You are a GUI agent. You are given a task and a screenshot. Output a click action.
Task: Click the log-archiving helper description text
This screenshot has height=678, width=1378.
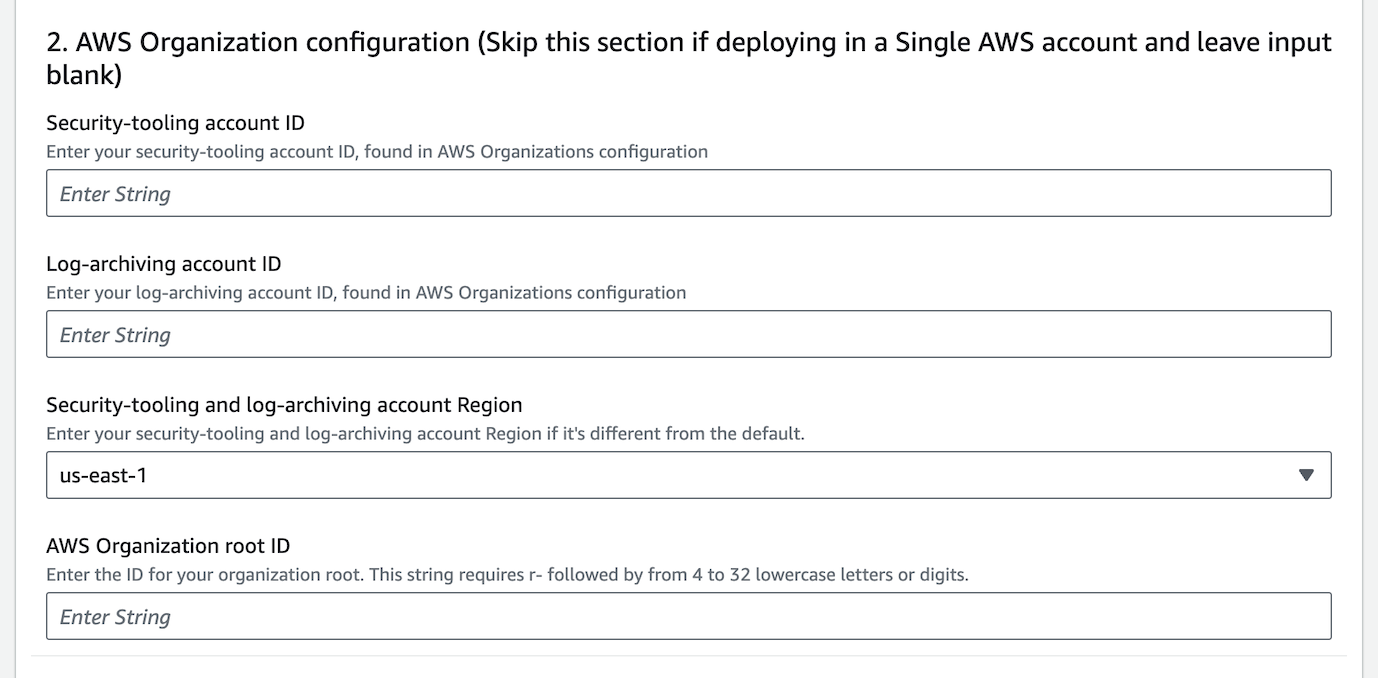(x=365, y=292)
